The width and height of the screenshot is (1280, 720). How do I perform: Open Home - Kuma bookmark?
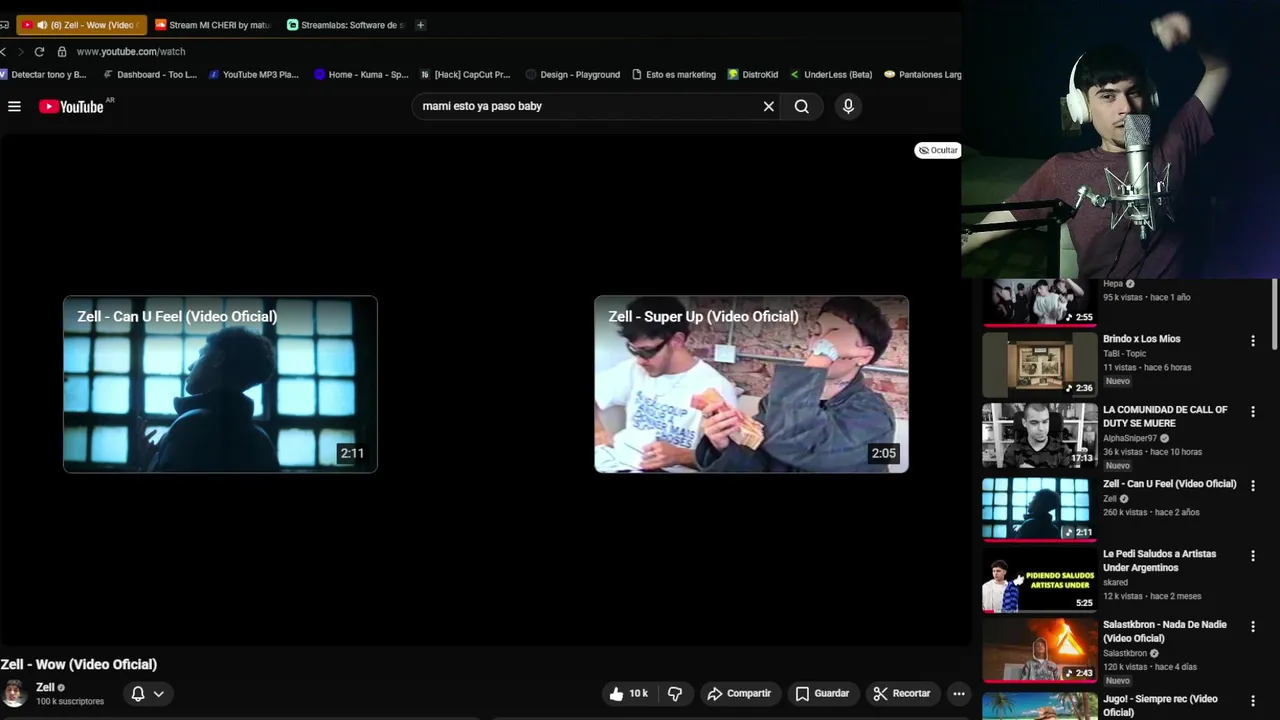click(x=361, y=74)
